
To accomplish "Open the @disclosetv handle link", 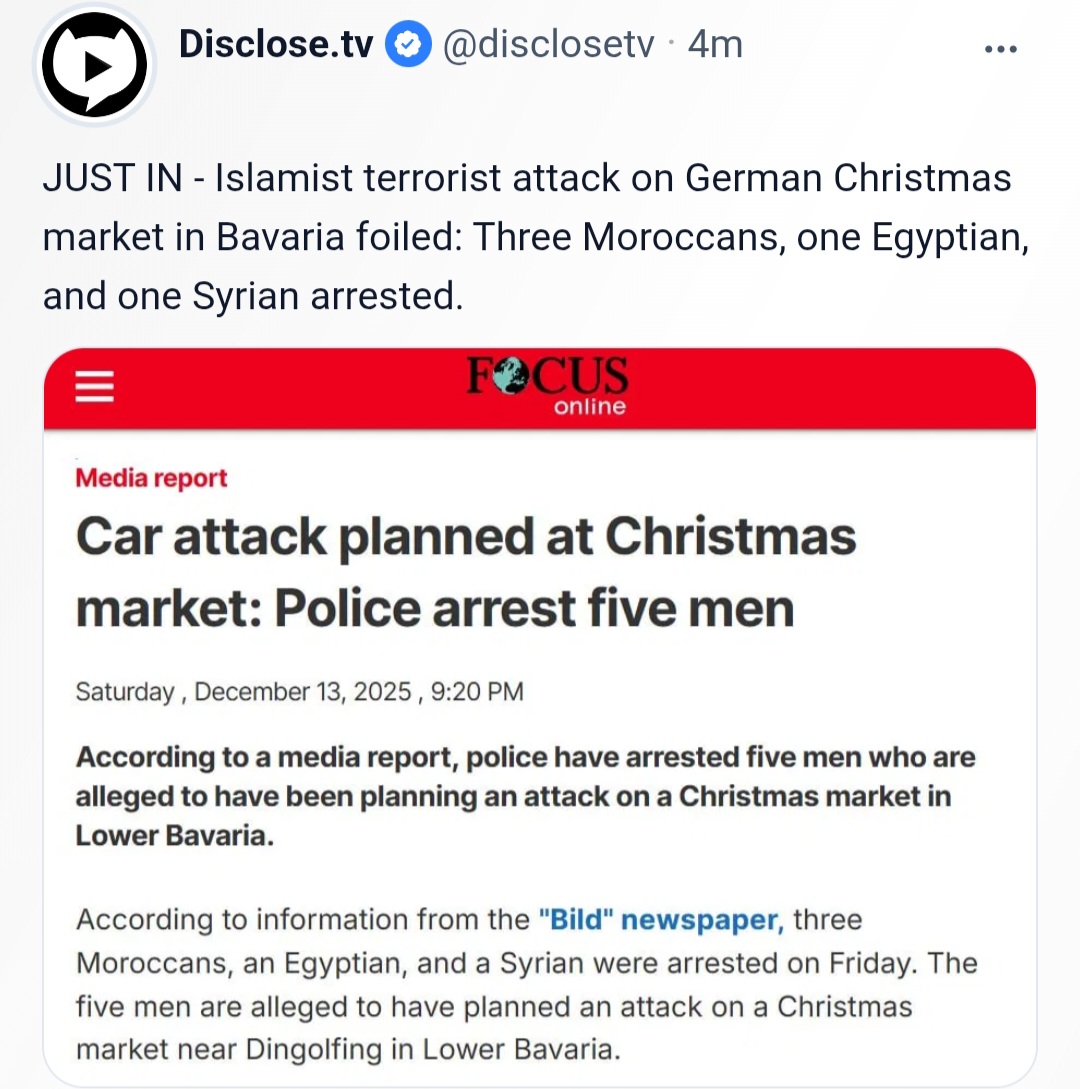I will [x=547, y=45].
